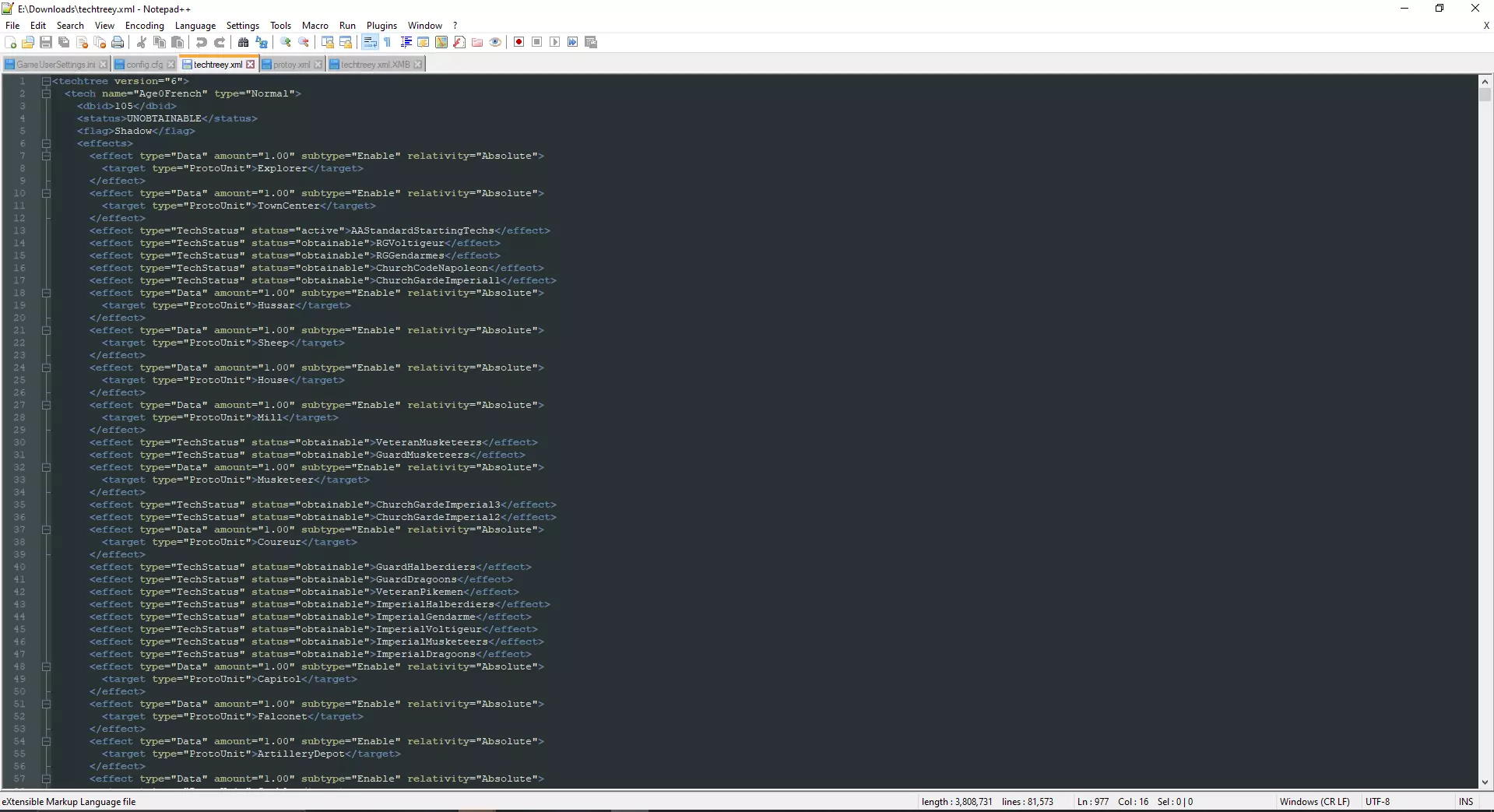This screenshot has height=812, width=1494.
Task: Switch to the GameUserSettings.ini tab
Action: click(57, 65)
